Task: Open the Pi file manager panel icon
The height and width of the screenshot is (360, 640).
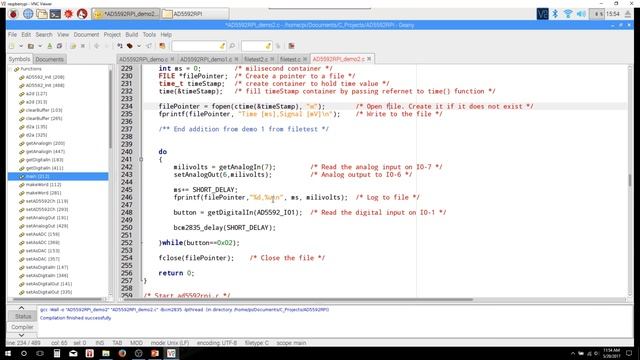Action: pos(42,14)
